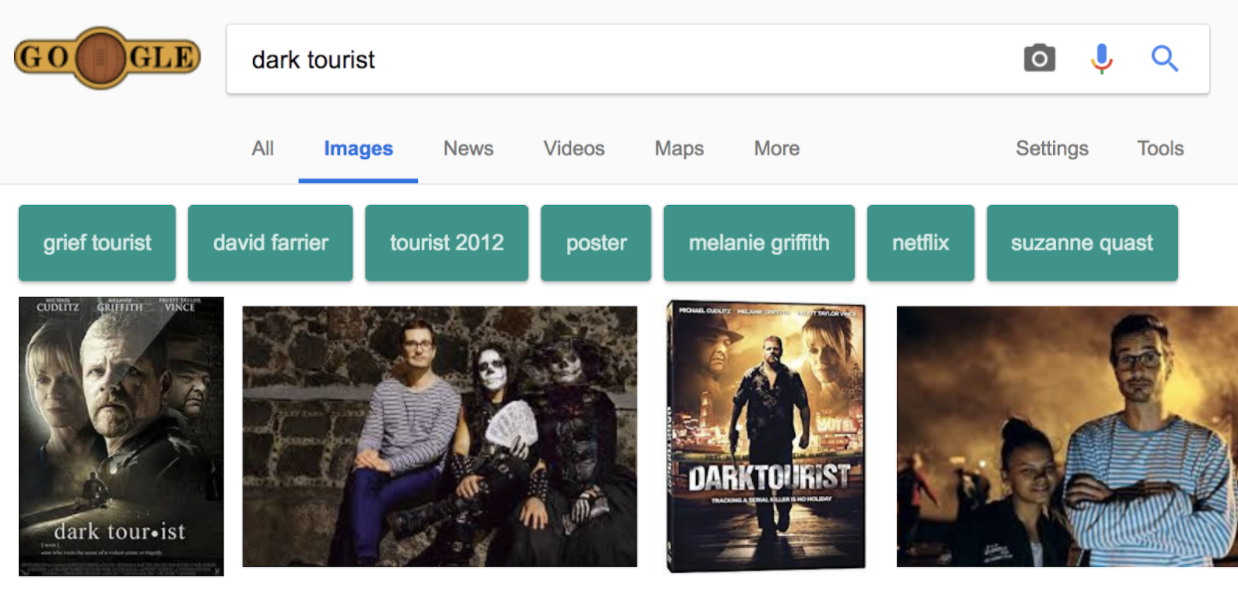This screenshot has height=590, width=1238.
Task: Expand the Tools options
Action: coord(1160,149)
